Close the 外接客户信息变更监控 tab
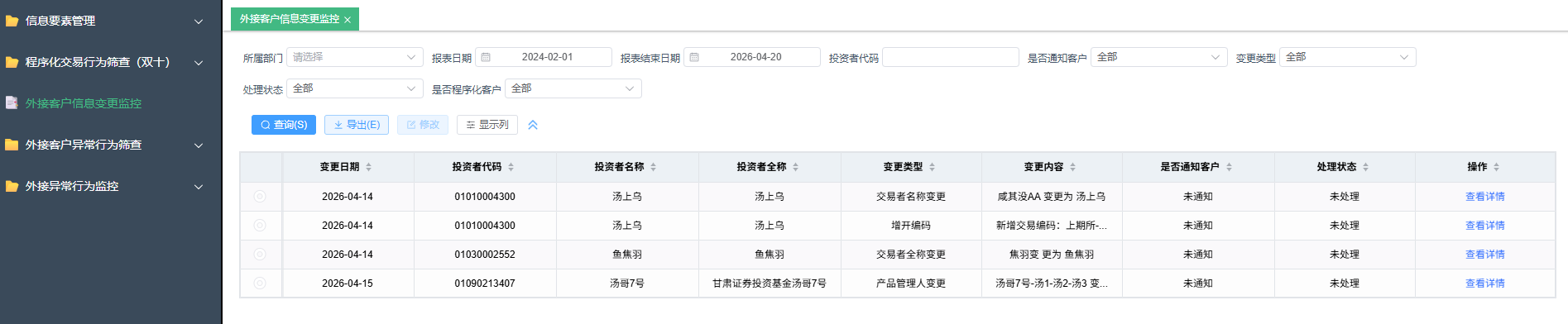Screen dimensions: 1568x324 coord(348,20)
